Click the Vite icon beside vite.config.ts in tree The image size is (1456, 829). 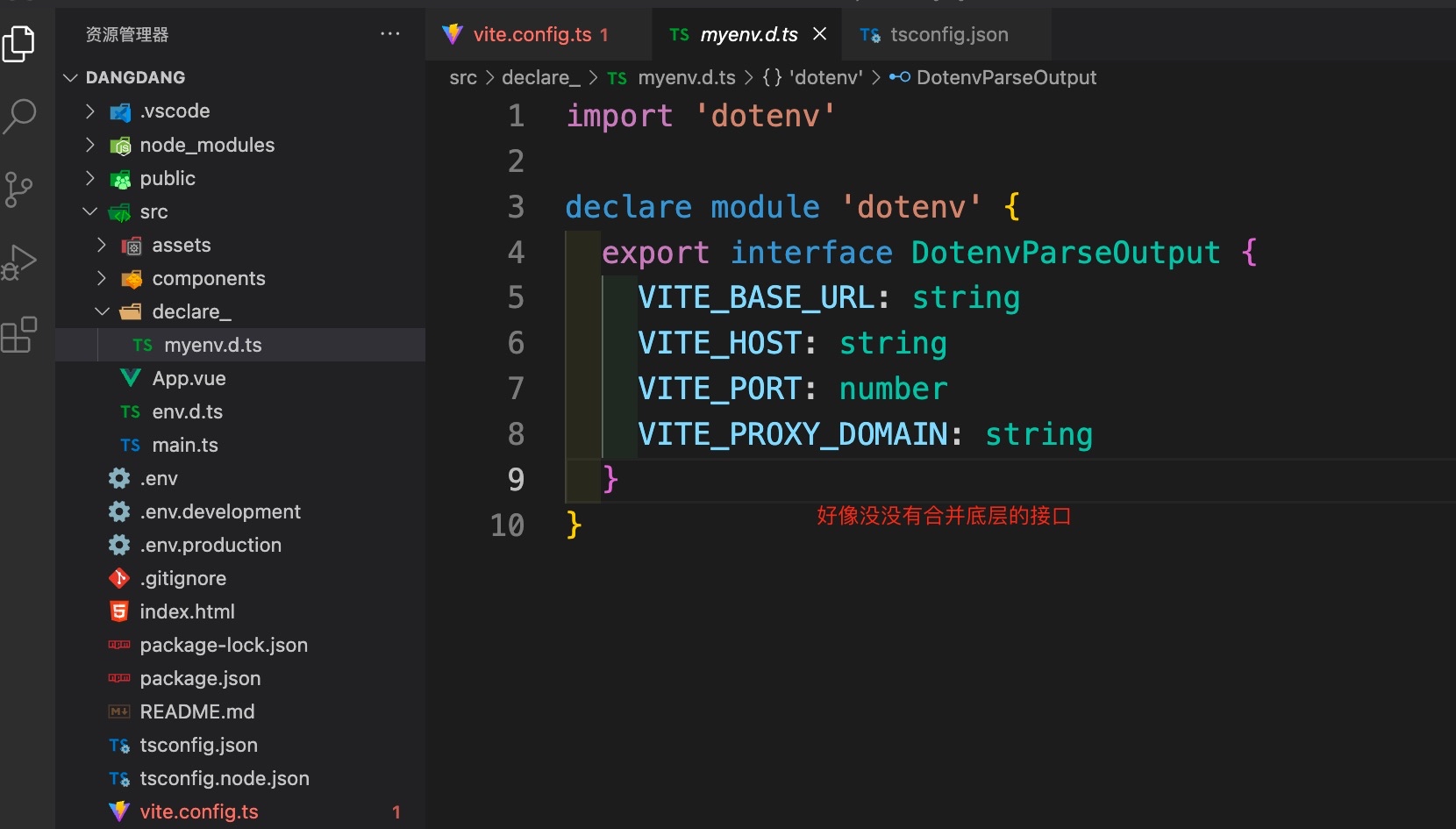click(119, 811)
